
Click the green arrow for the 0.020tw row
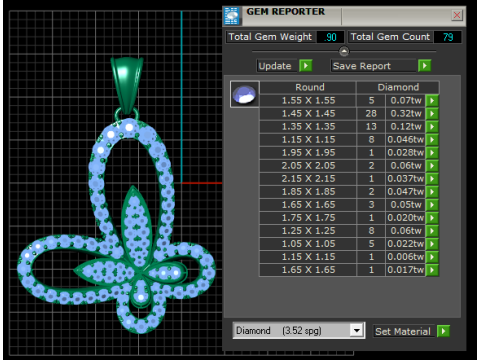pos(432,217)
